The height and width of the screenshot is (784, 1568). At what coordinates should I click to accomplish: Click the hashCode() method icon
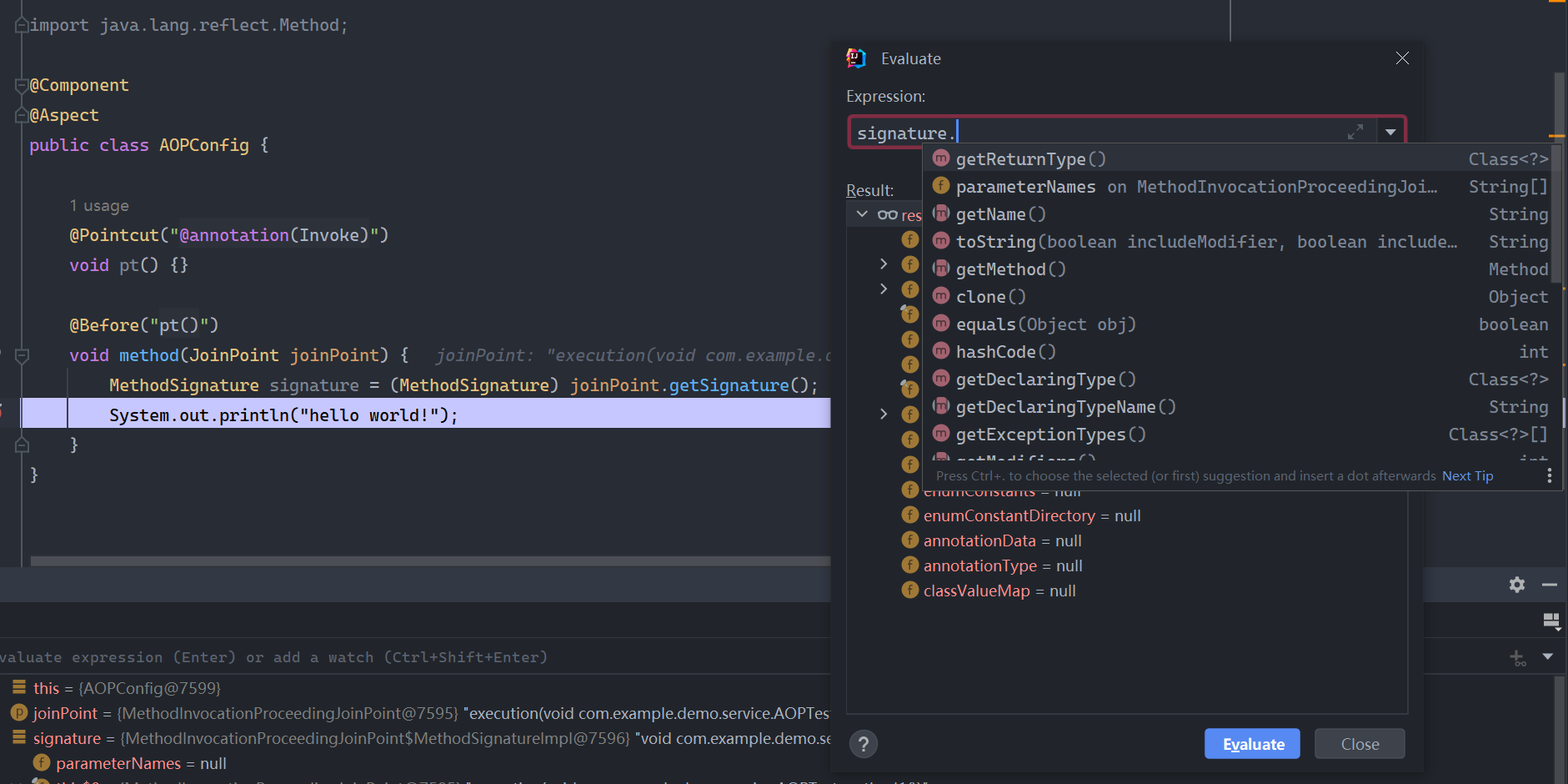pyautogui.click(x=941, y=350)
